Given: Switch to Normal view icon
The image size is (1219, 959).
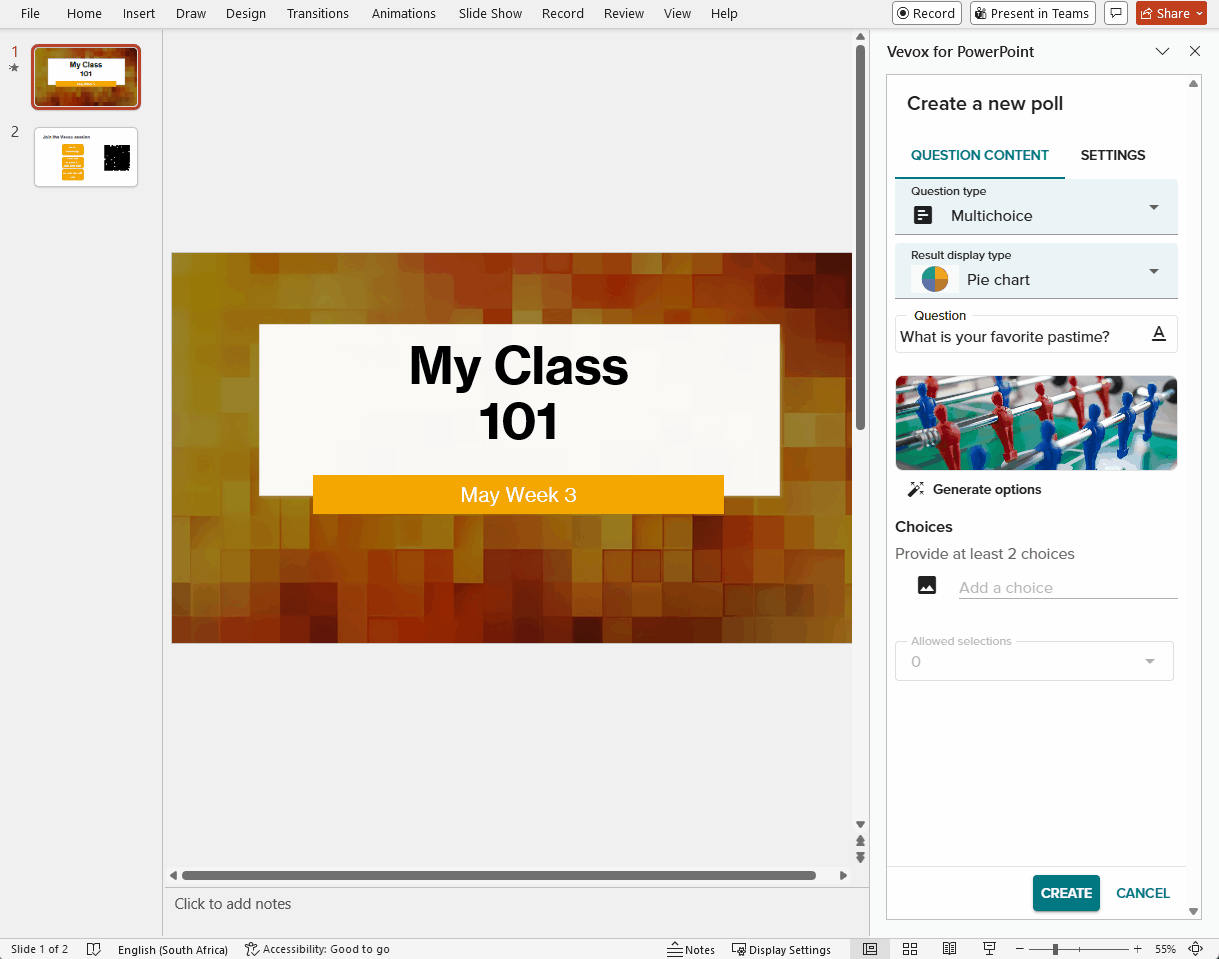Looking at the screenshot, I should coord(870,949).
